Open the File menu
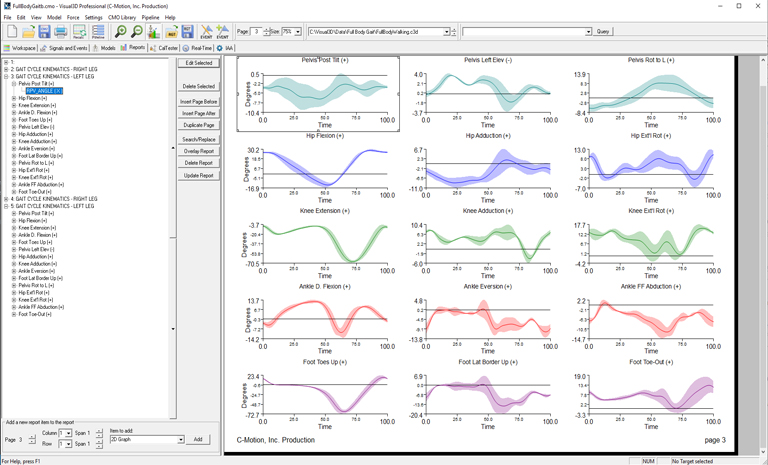The height and width of the screenshot is (465, 768). pos(7,17)
